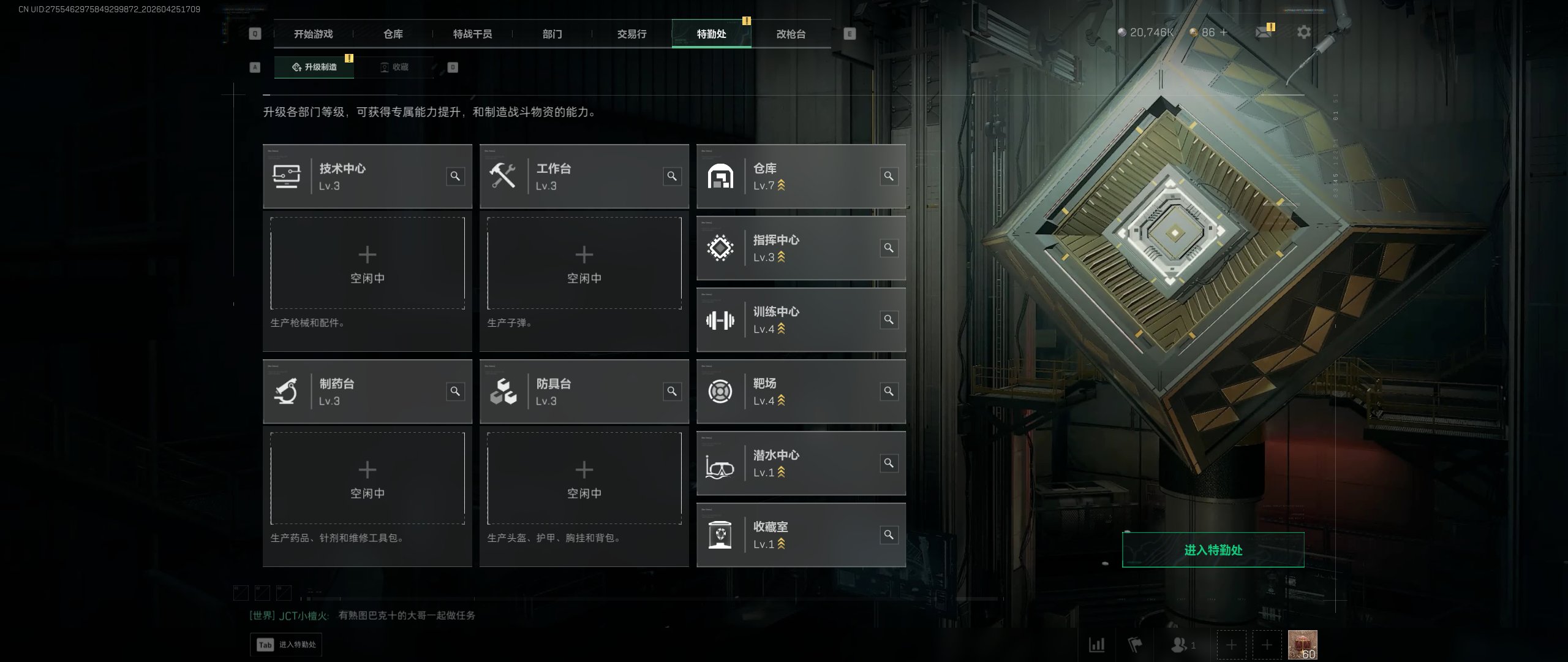Select the 收藏 sub-tab

[394, 67]
